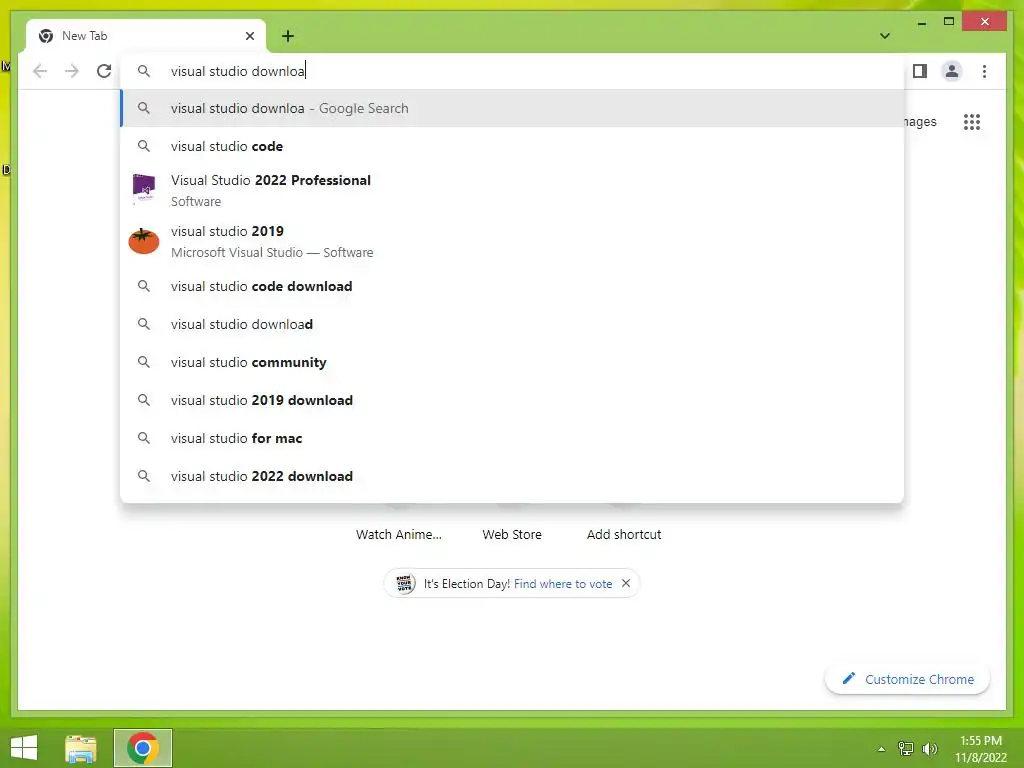Click the network tray icon
1024x768 pixels.
[906, 749]
